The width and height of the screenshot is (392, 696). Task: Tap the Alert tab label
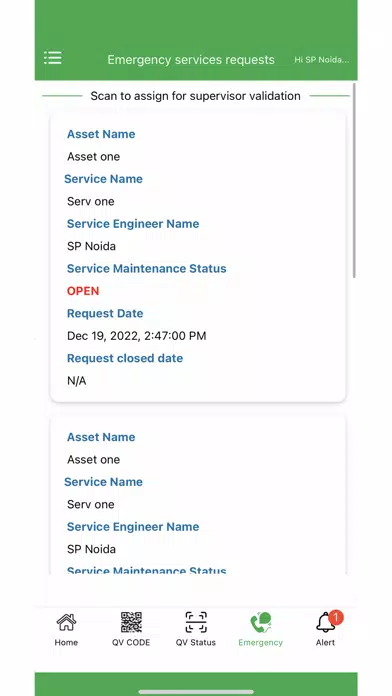click(x=325, y=642)
